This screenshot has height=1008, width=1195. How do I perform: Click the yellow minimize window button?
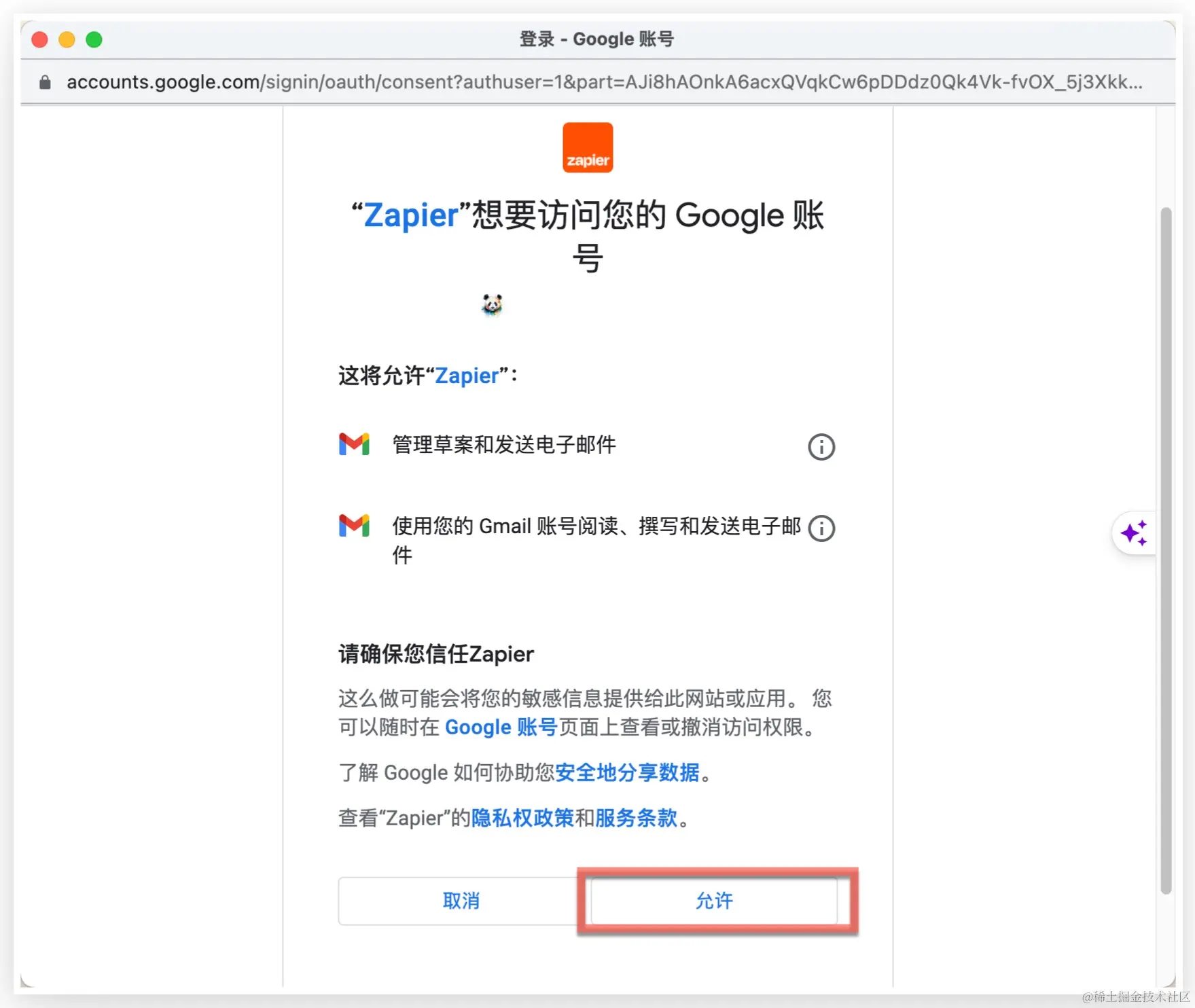click(67, 39)
